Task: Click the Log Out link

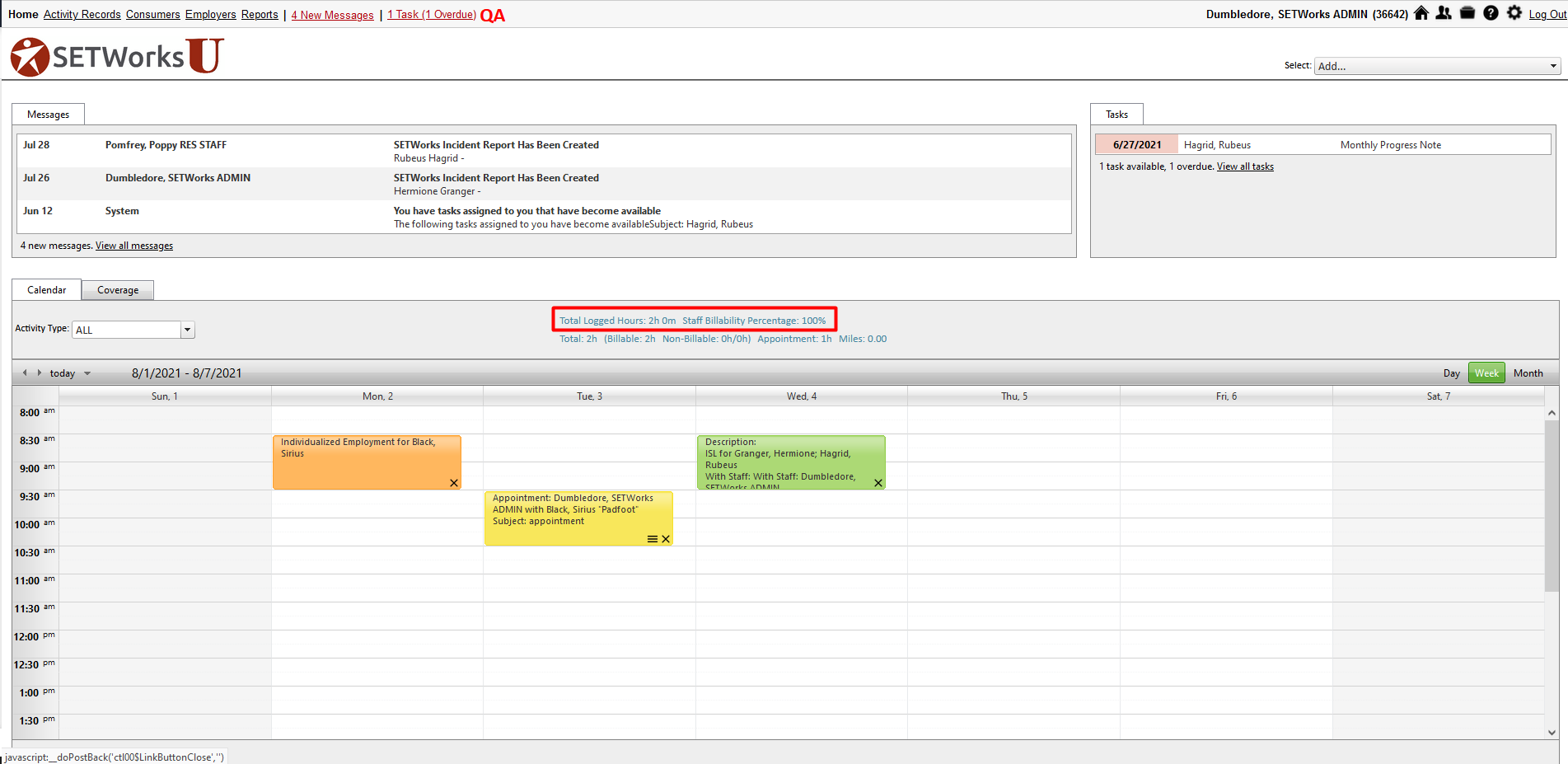Action: click(x=1547, y=14)
